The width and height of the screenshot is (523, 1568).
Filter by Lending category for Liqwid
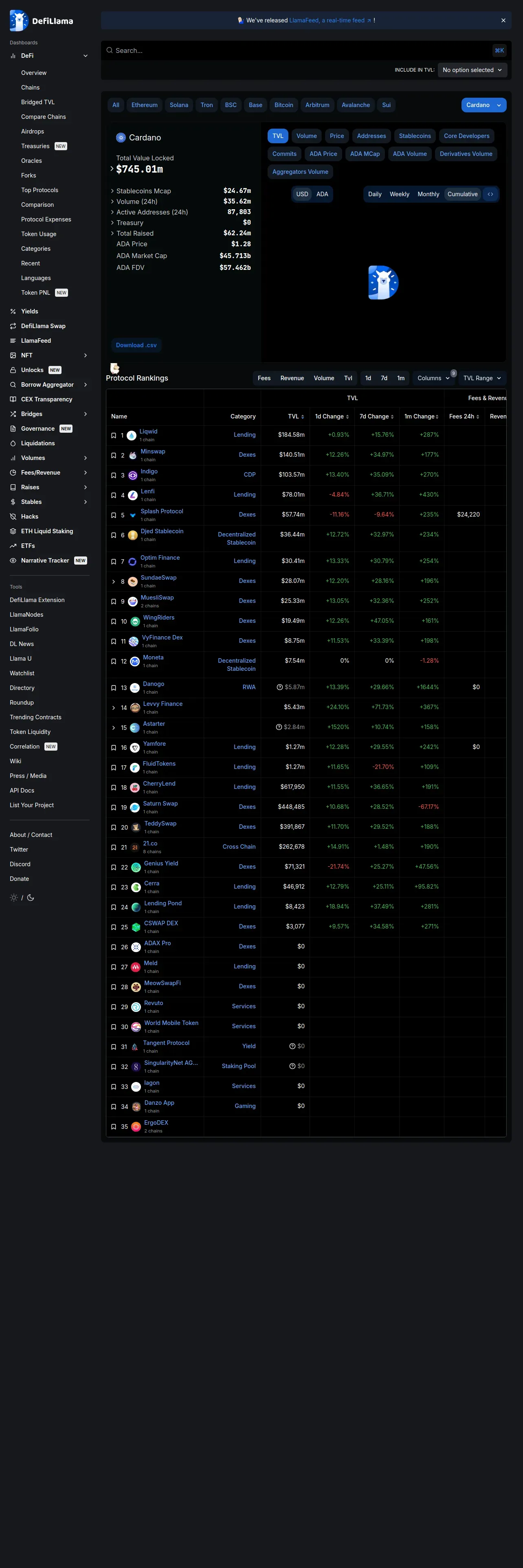click(x=245, y=435)
